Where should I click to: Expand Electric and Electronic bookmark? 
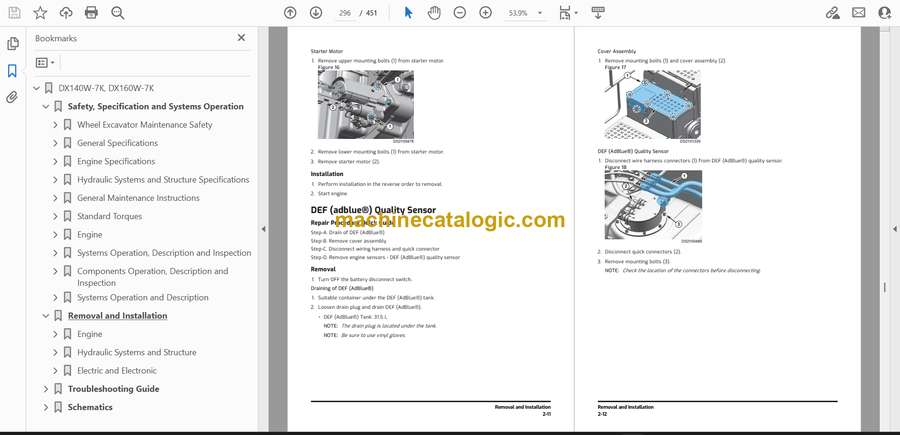pos(55,371)
